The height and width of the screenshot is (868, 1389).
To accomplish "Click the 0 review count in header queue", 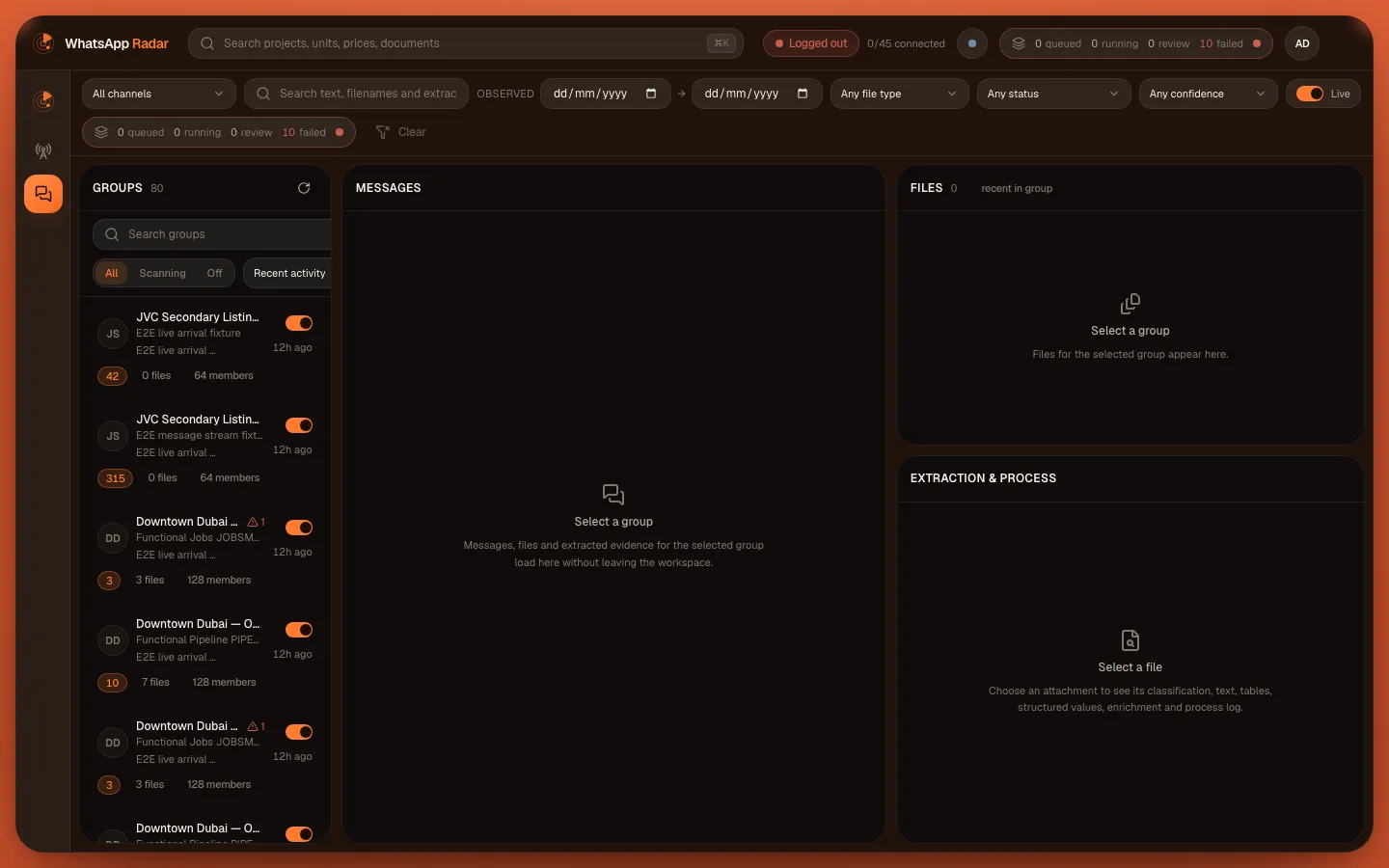I will (1168, 43).
